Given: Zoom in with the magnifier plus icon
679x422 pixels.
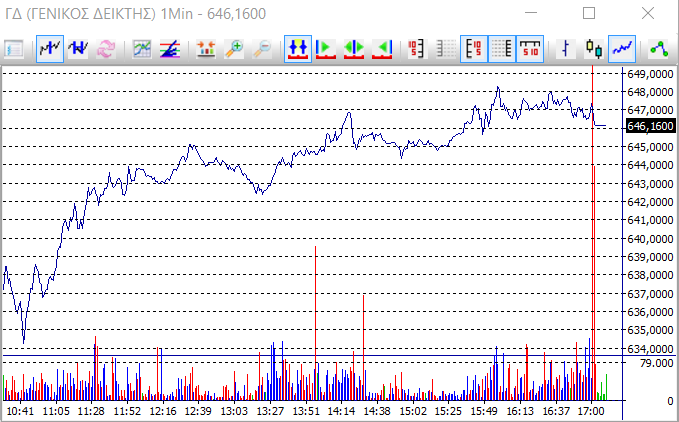Looking at the screenshot, I should (234, 49).
